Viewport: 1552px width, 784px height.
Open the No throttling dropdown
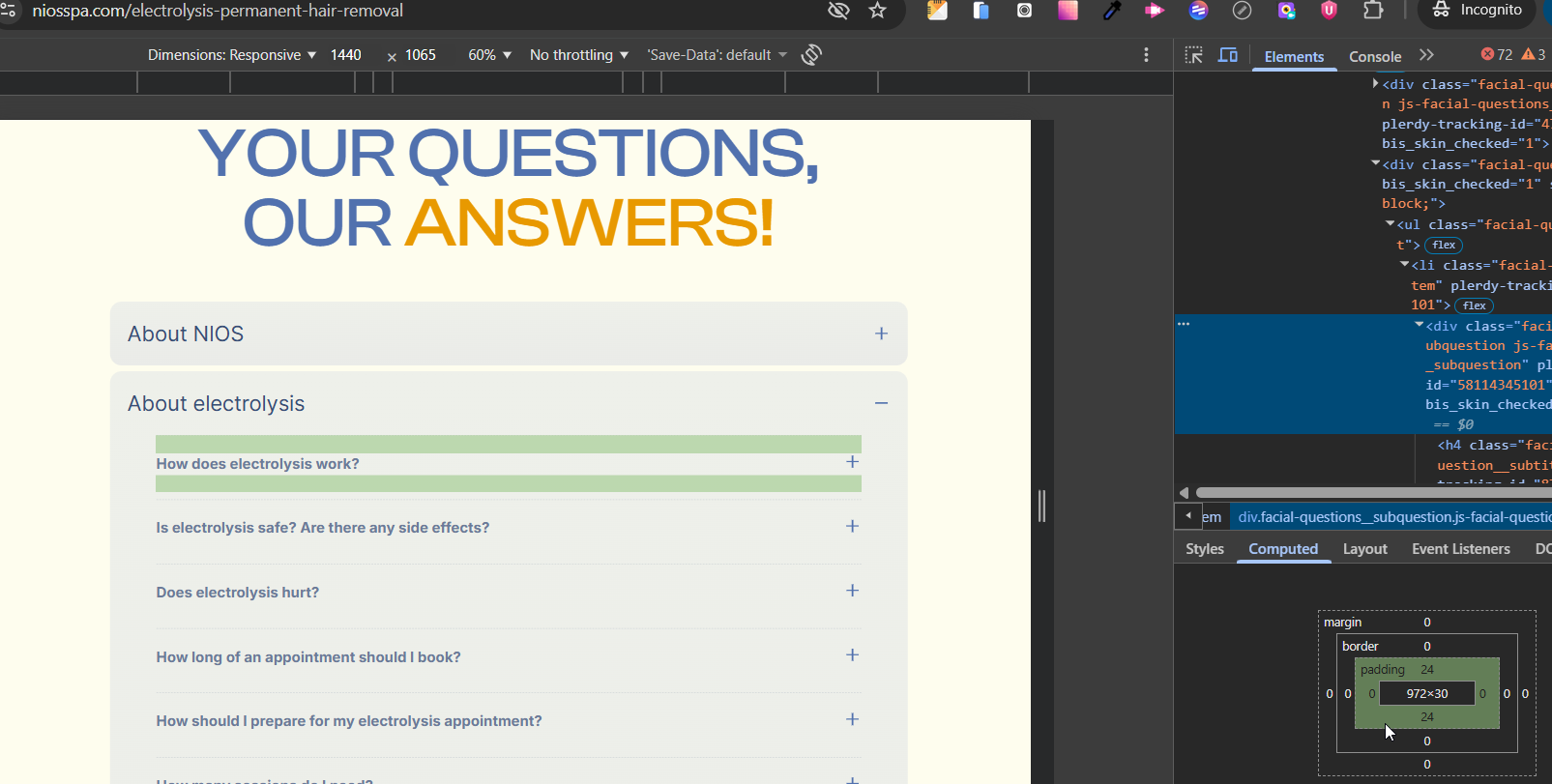point(578,55)
